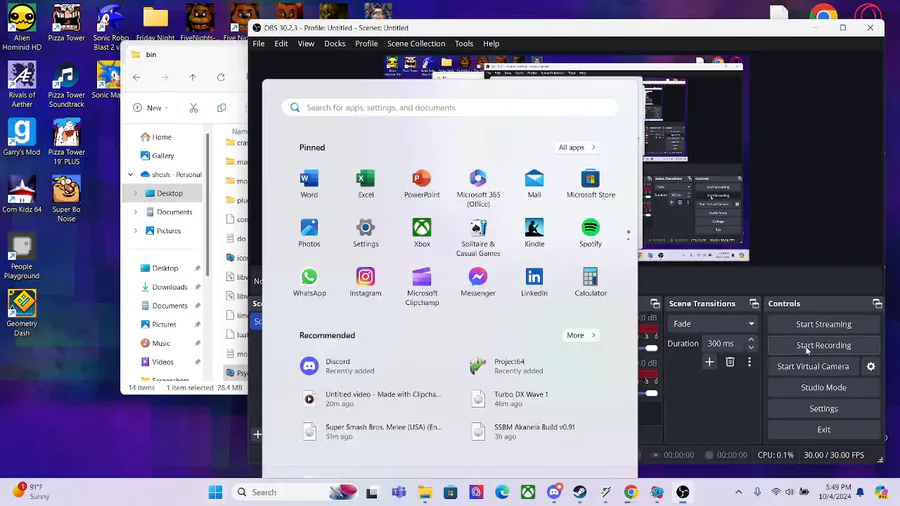Click the Copy icon in File Explorer

[x=222, y=108]
